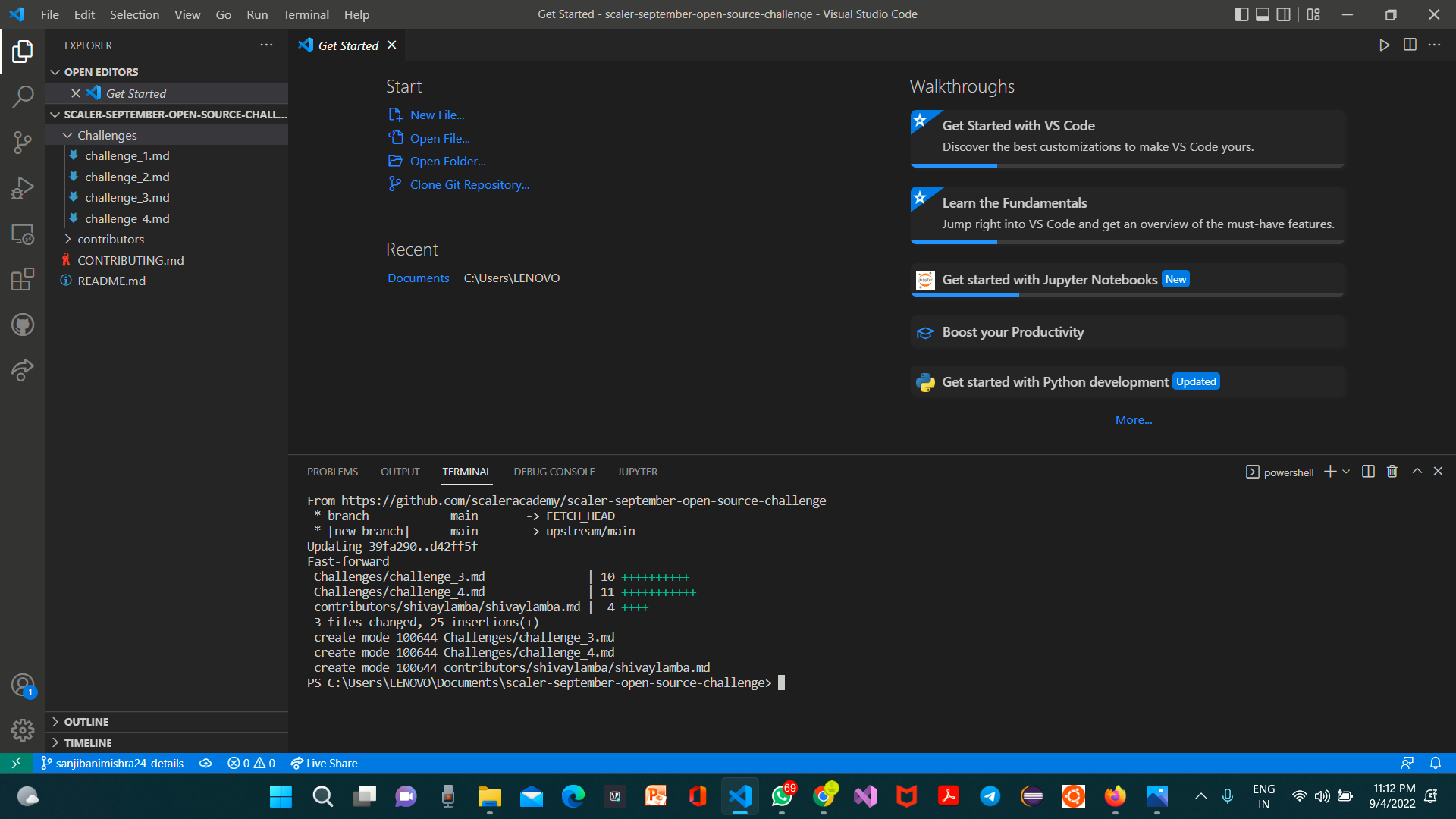Toggle the Secondary Side Bar
This screenshot has height=819, width=1456.
pyautogui.click(x=1283, y=14)
